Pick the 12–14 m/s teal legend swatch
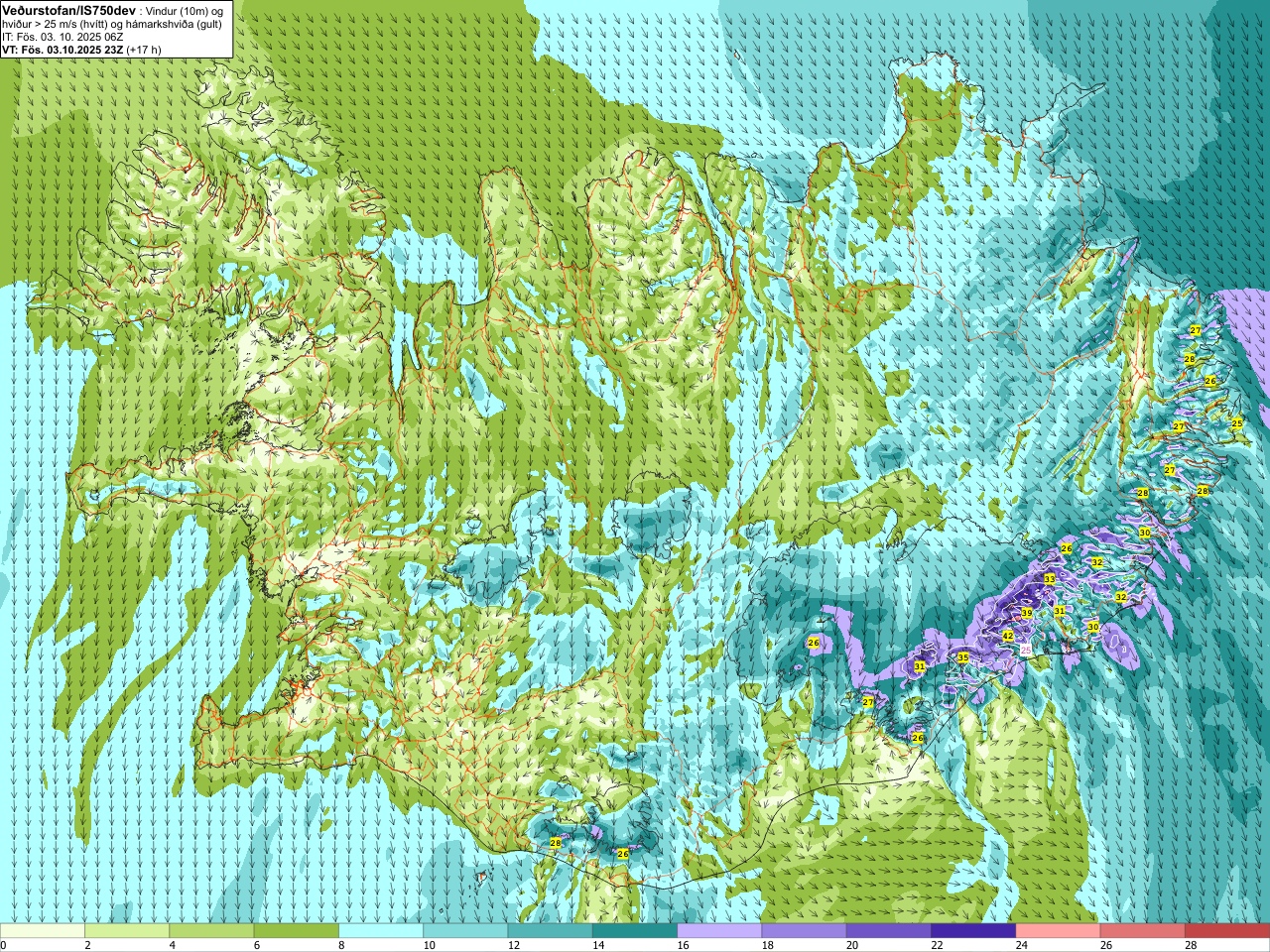Screen dimensions: 1270x952 (551, 931)
